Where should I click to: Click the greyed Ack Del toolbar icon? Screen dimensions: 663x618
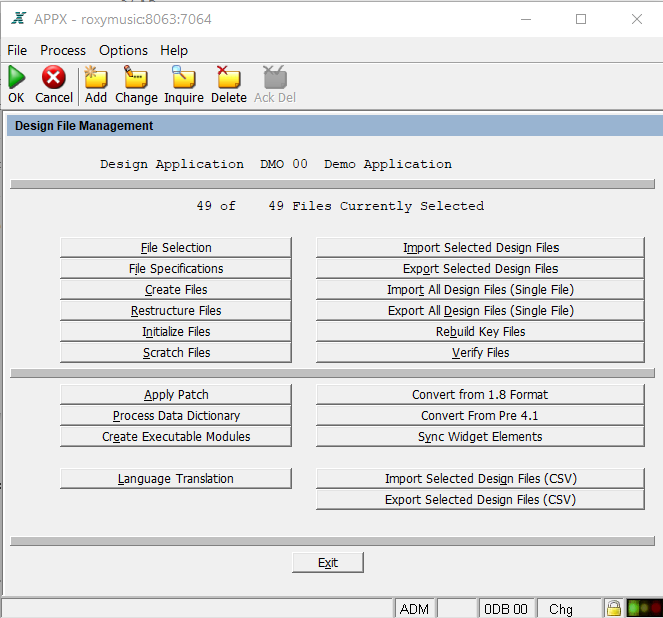275,77
